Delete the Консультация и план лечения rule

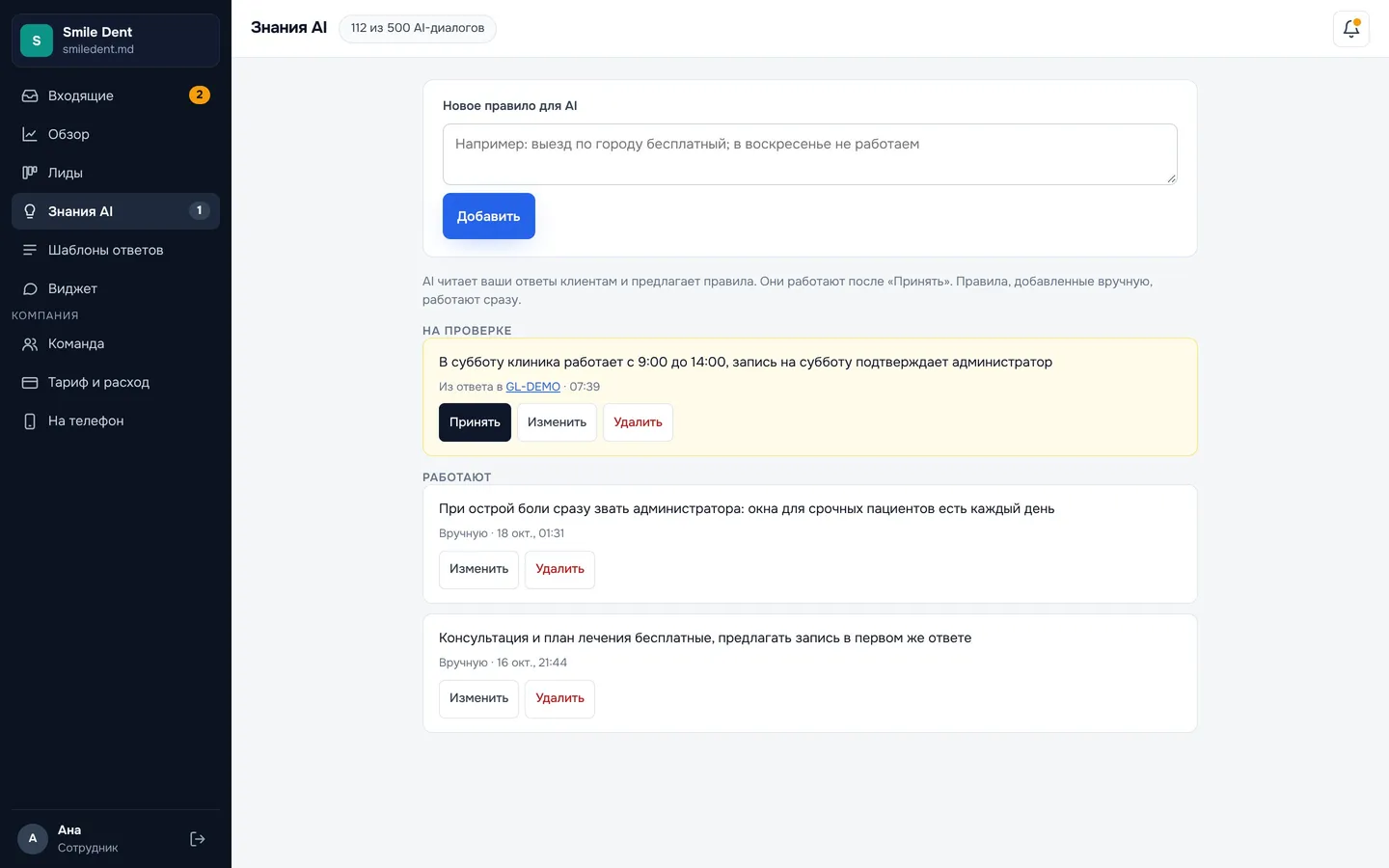point(559,698)
